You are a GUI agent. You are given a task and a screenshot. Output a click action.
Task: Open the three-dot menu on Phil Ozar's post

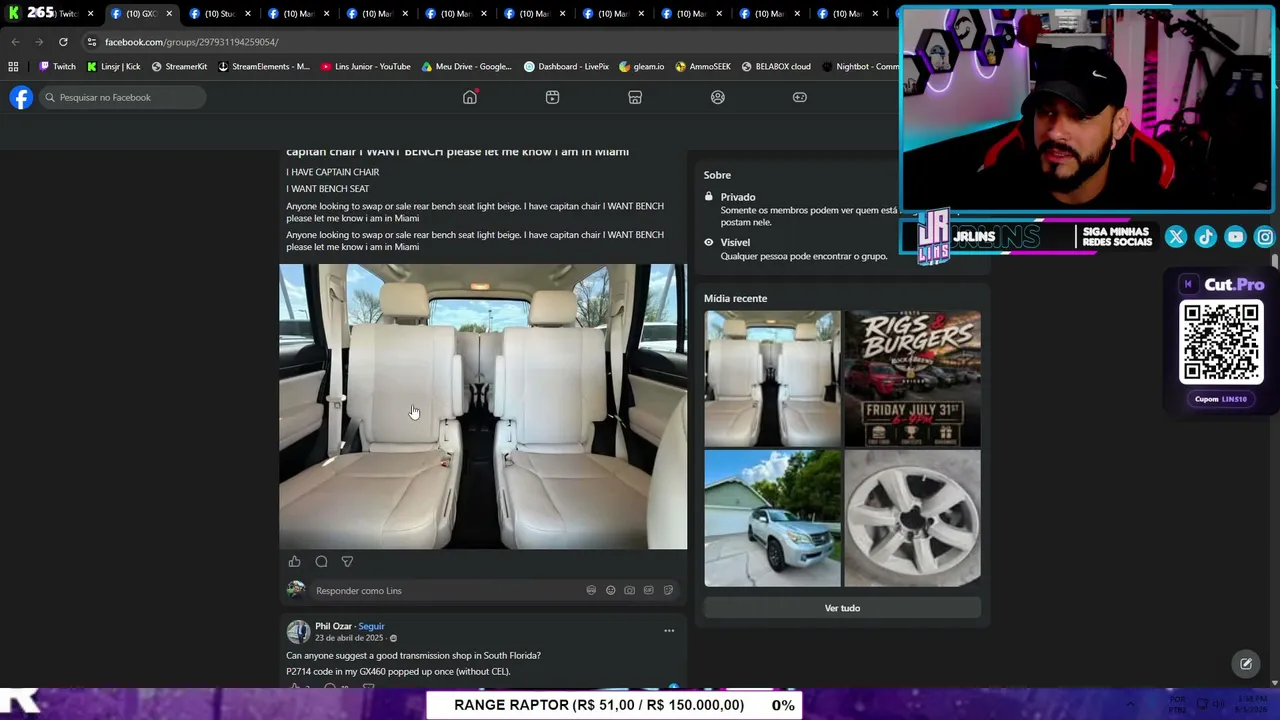coord(669,631)
